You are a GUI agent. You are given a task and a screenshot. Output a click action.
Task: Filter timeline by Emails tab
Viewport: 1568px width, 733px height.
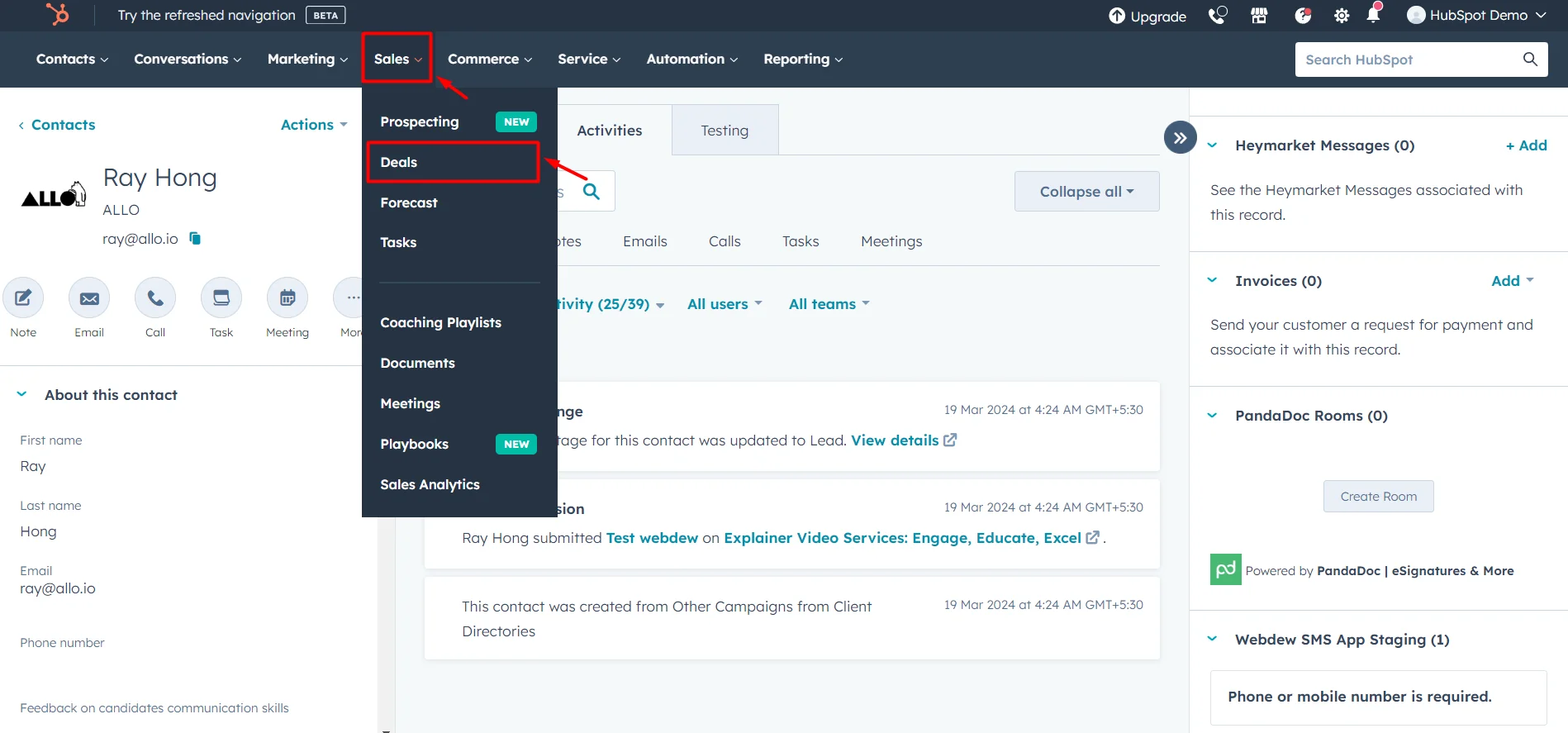(645, 241)
